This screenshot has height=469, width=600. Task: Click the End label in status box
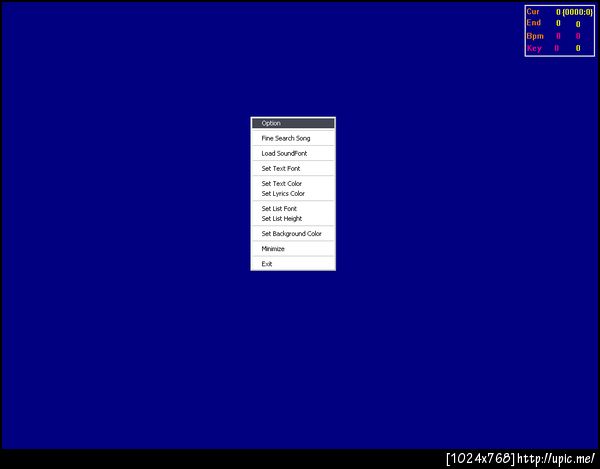(x=533, y=23)
